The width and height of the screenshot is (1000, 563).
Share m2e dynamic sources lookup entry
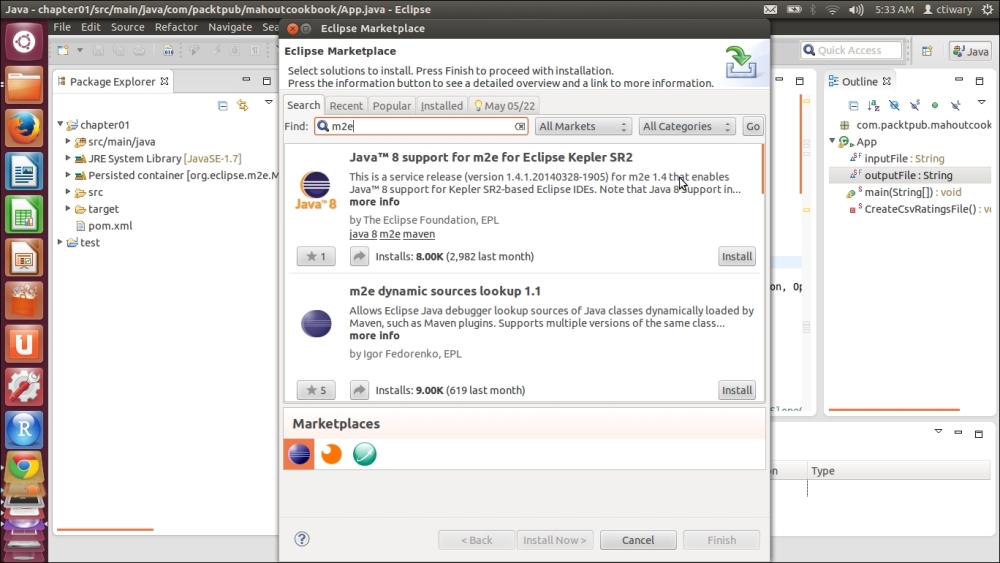[359, 390]
